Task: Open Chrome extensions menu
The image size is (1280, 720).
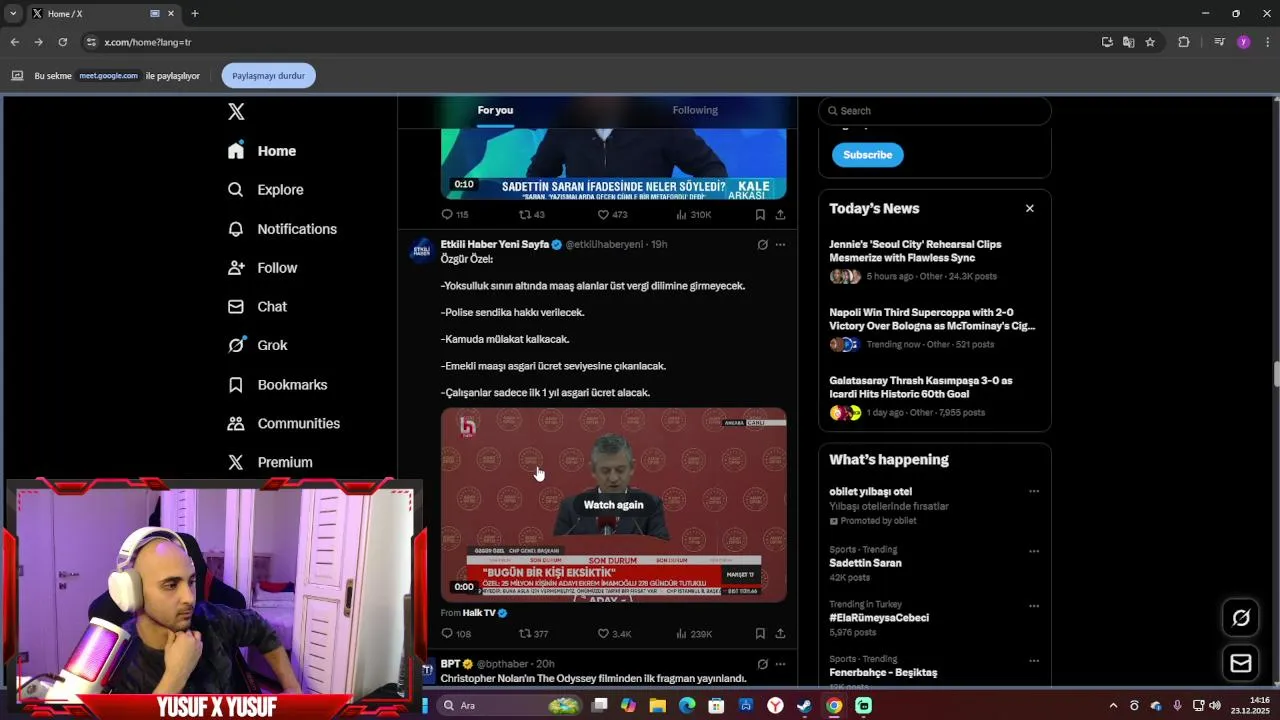Action: [x=1184, y=42]
